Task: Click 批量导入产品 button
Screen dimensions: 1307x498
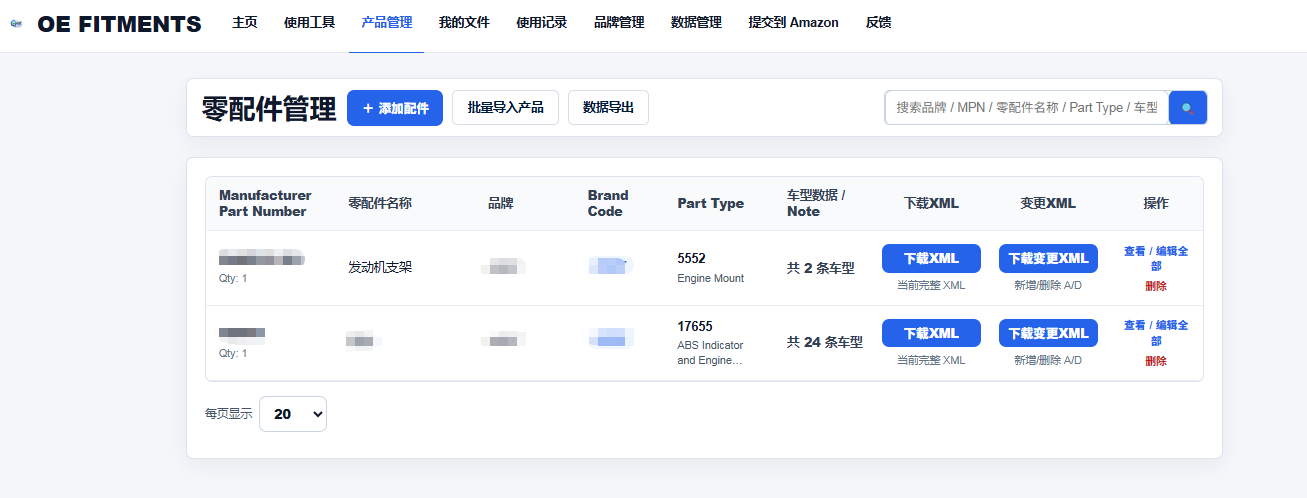Action: 505,107
